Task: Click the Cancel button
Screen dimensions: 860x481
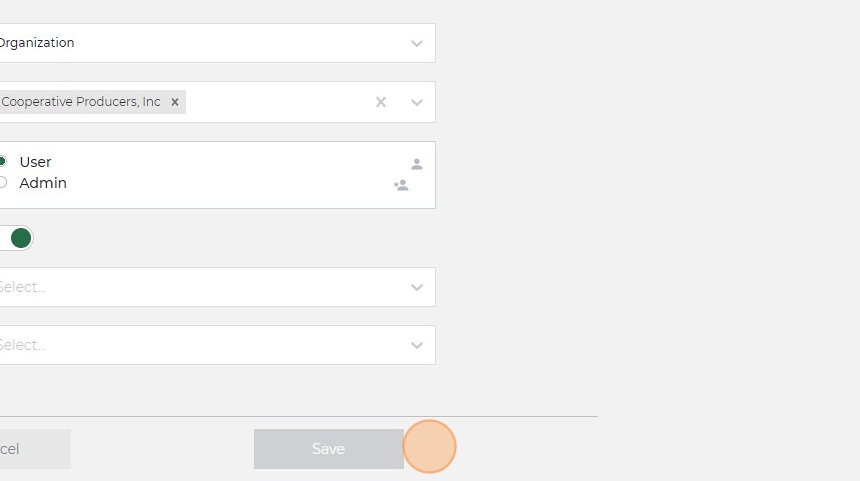Action: (30, 449)
